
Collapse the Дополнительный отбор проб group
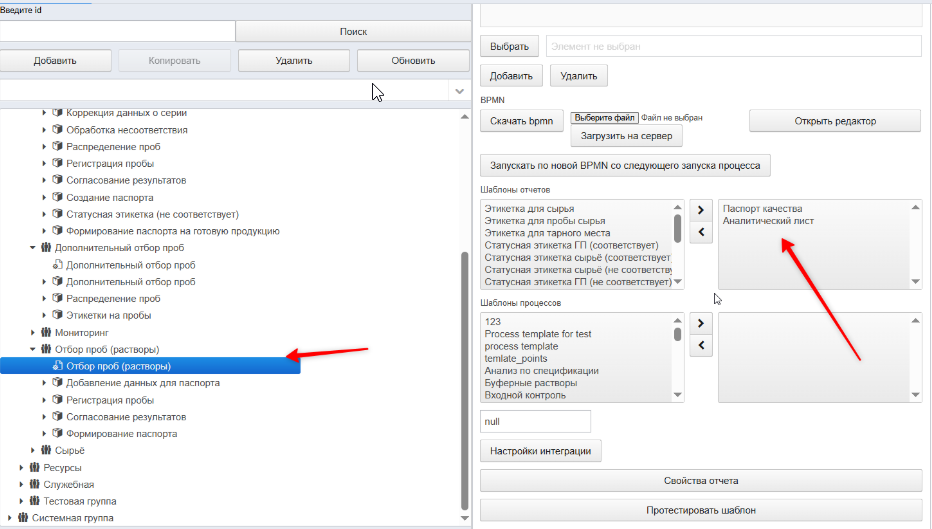[33, 248]
